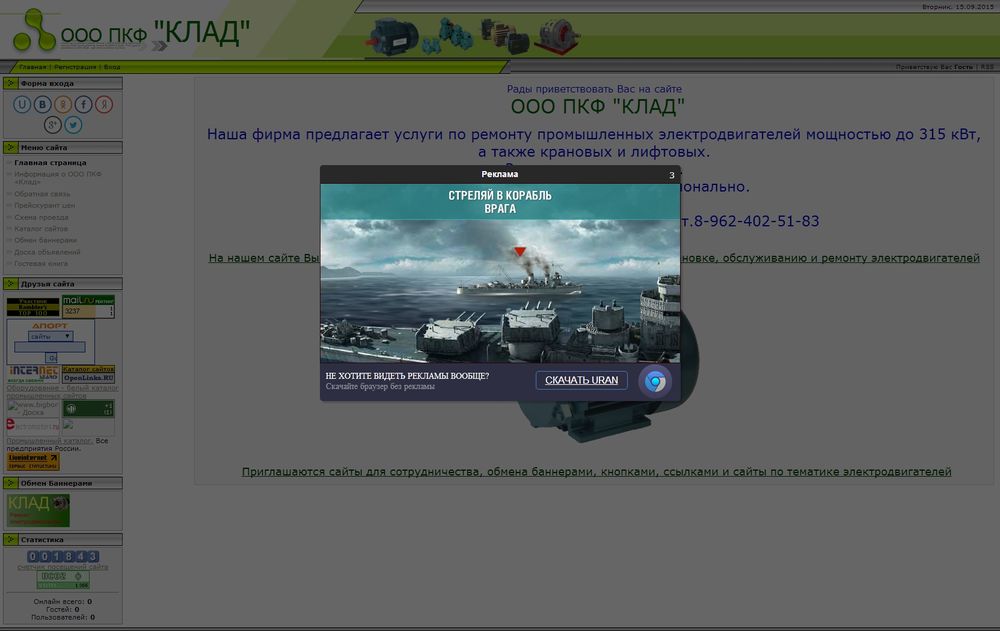The height and width of the screenshot is (631, 1000).
Task: Open the Aport 'сайты' dropdown
Action: [x=50, y=336]
